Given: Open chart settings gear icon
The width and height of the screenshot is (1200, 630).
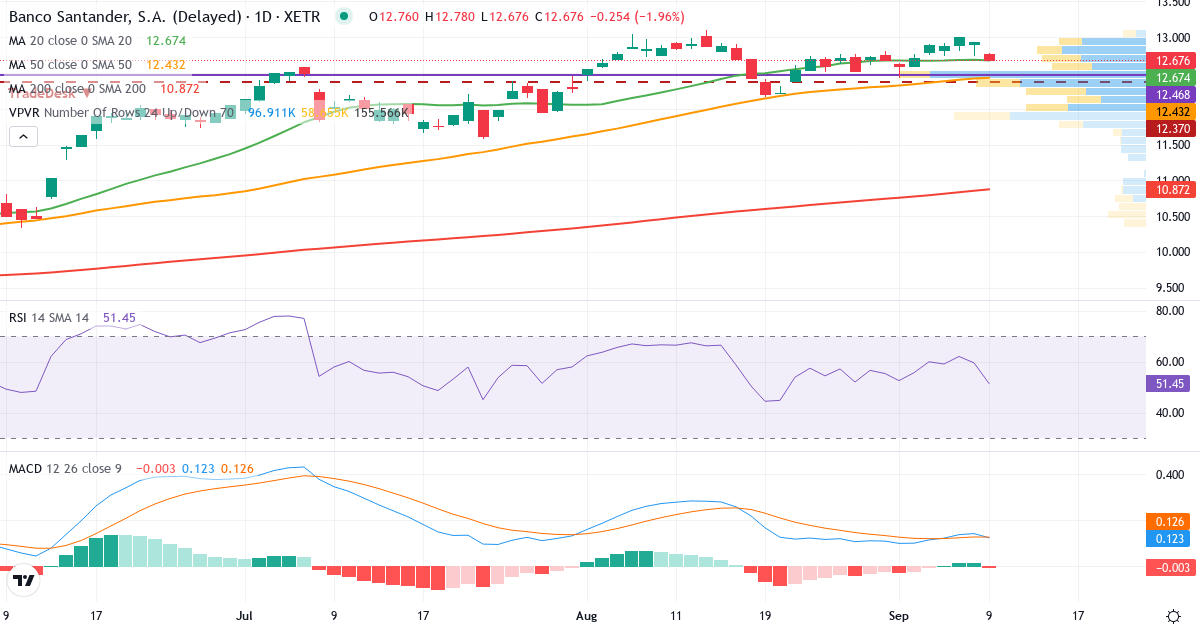Looking at the screenshot, I should [1172, 616].
